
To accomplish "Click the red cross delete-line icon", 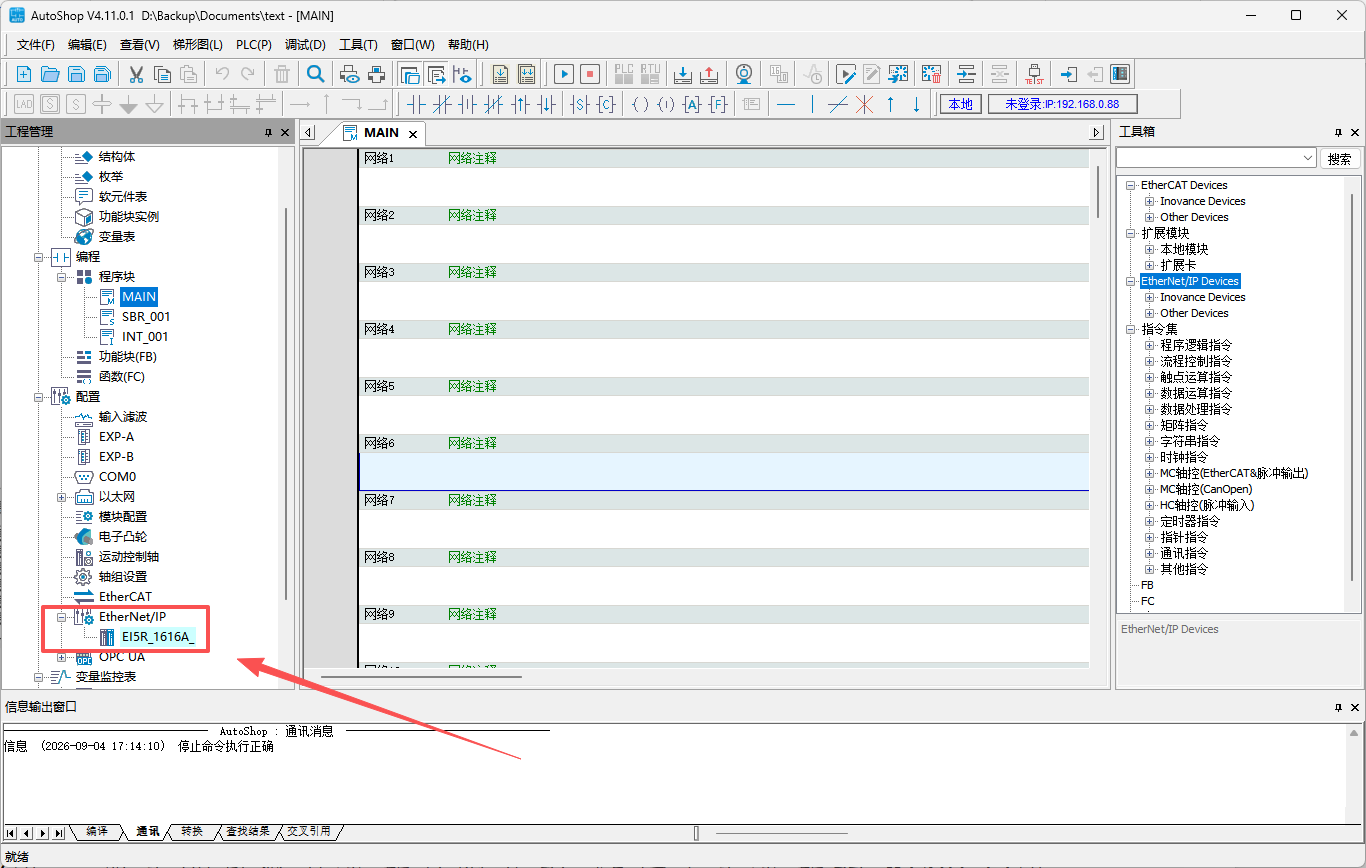I will coord(864,104).
